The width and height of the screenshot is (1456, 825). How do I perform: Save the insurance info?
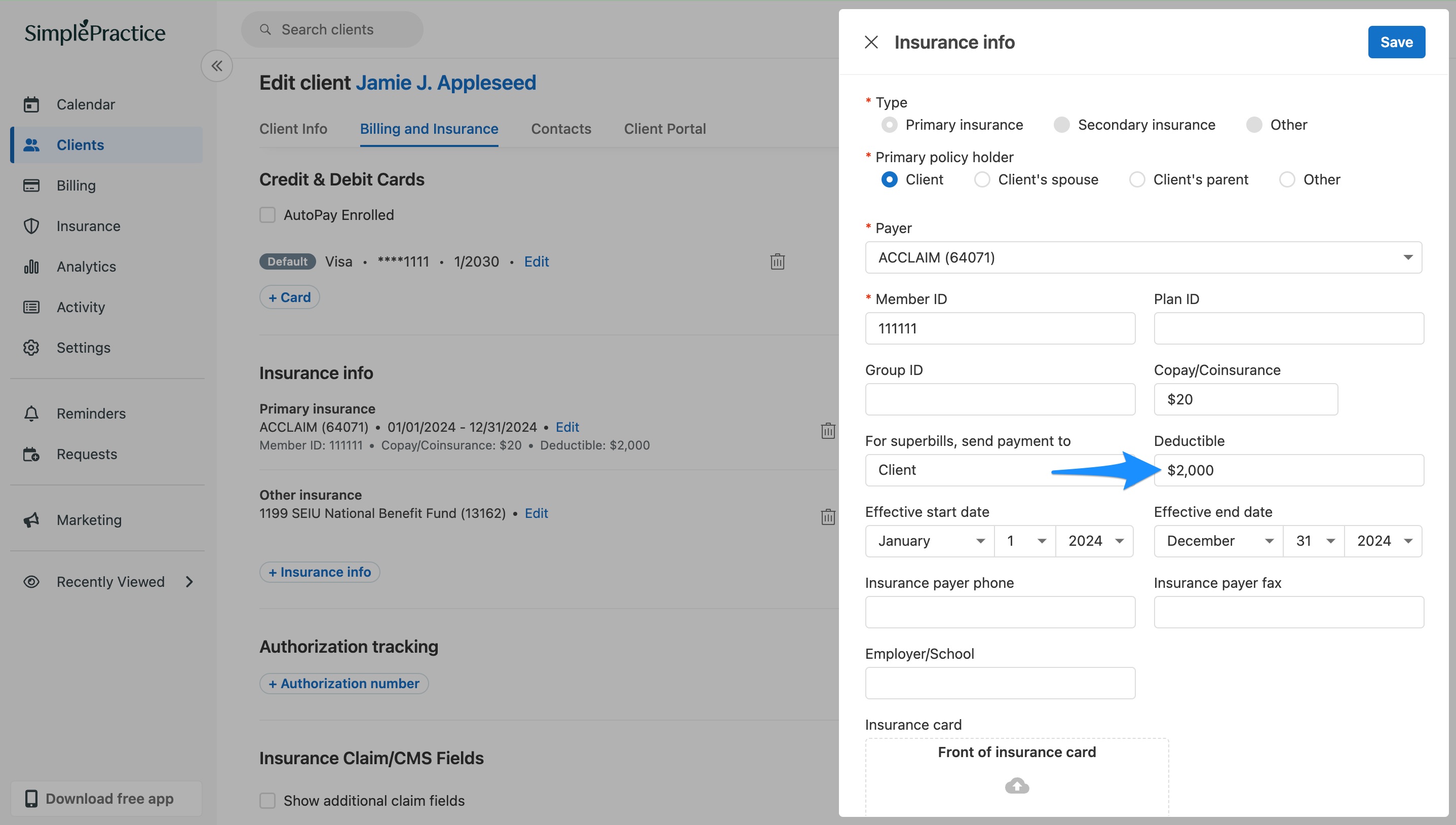point(1396,42)
